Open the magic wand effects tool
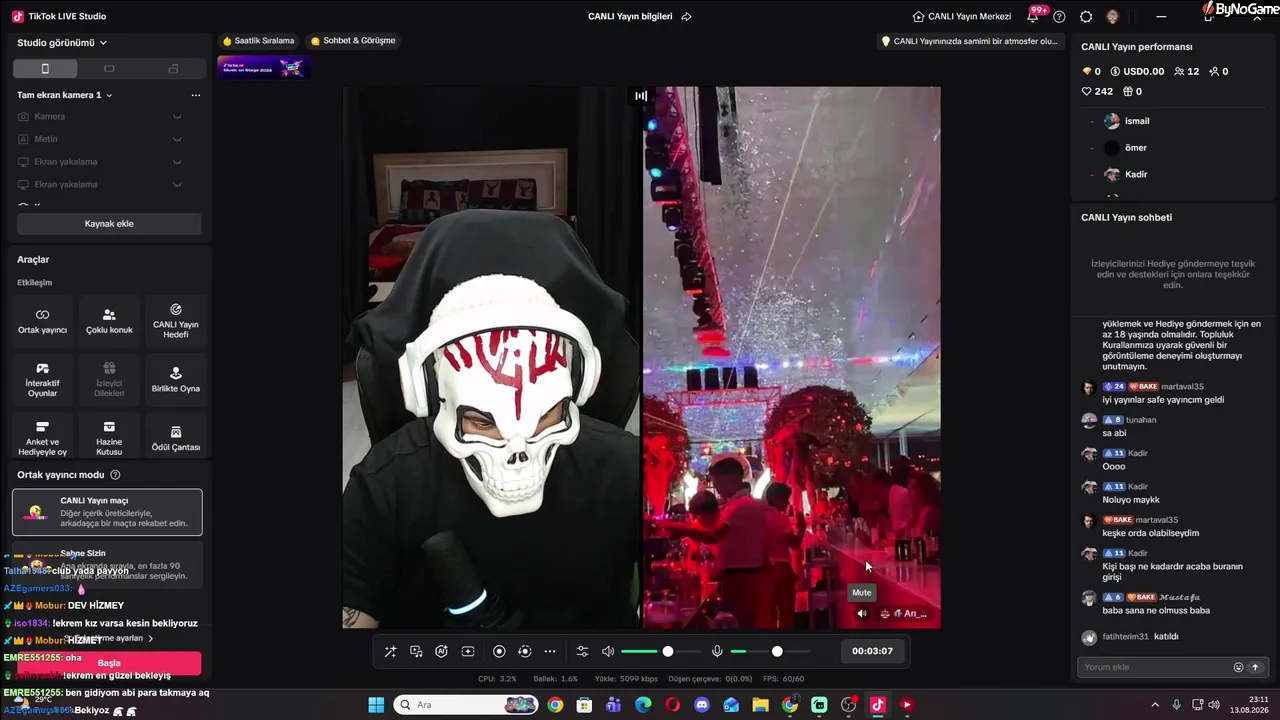This screenshot has width=1280, height=720. coord(390,651)
